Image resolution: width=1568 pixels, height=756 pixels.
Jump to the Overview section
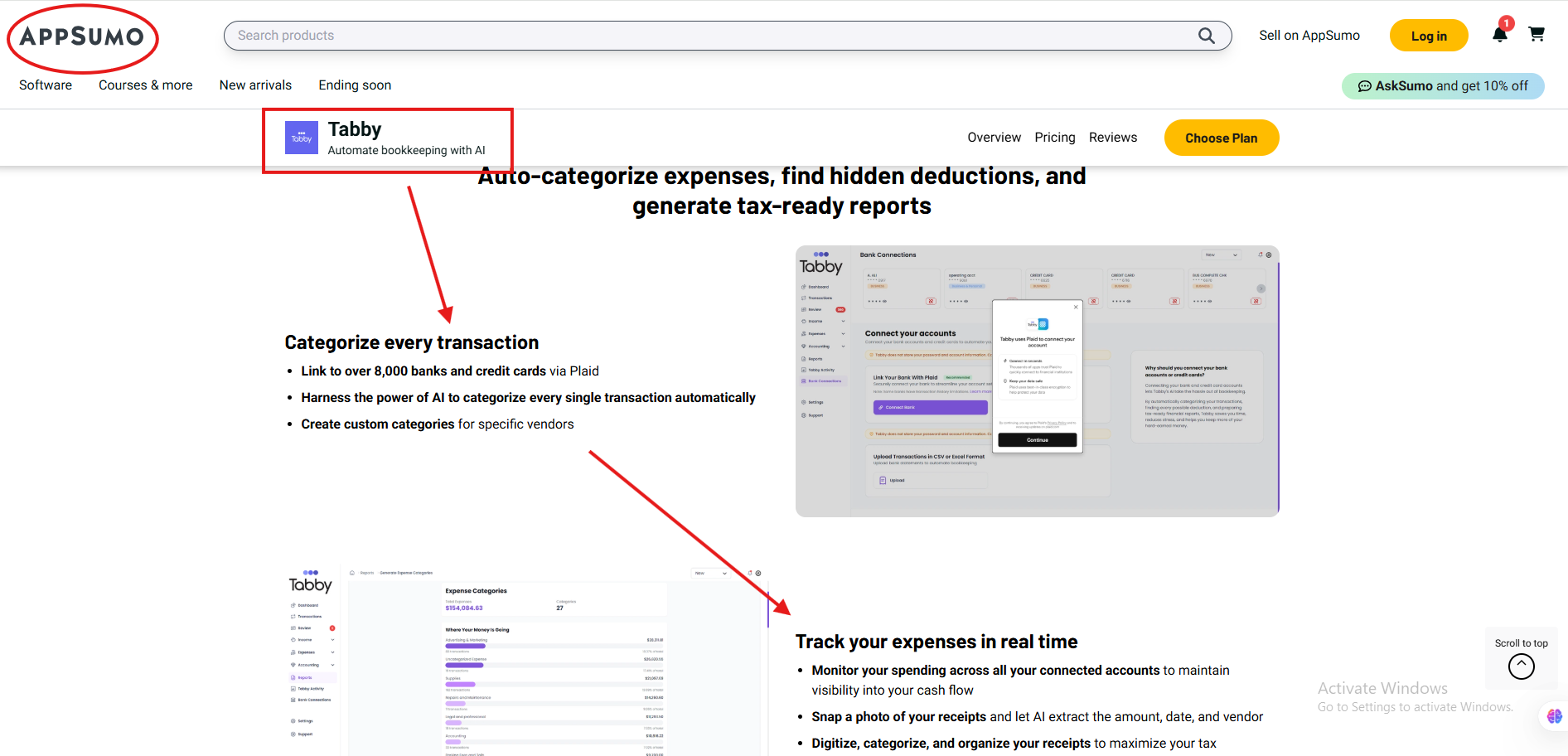(x=994, y=138)
